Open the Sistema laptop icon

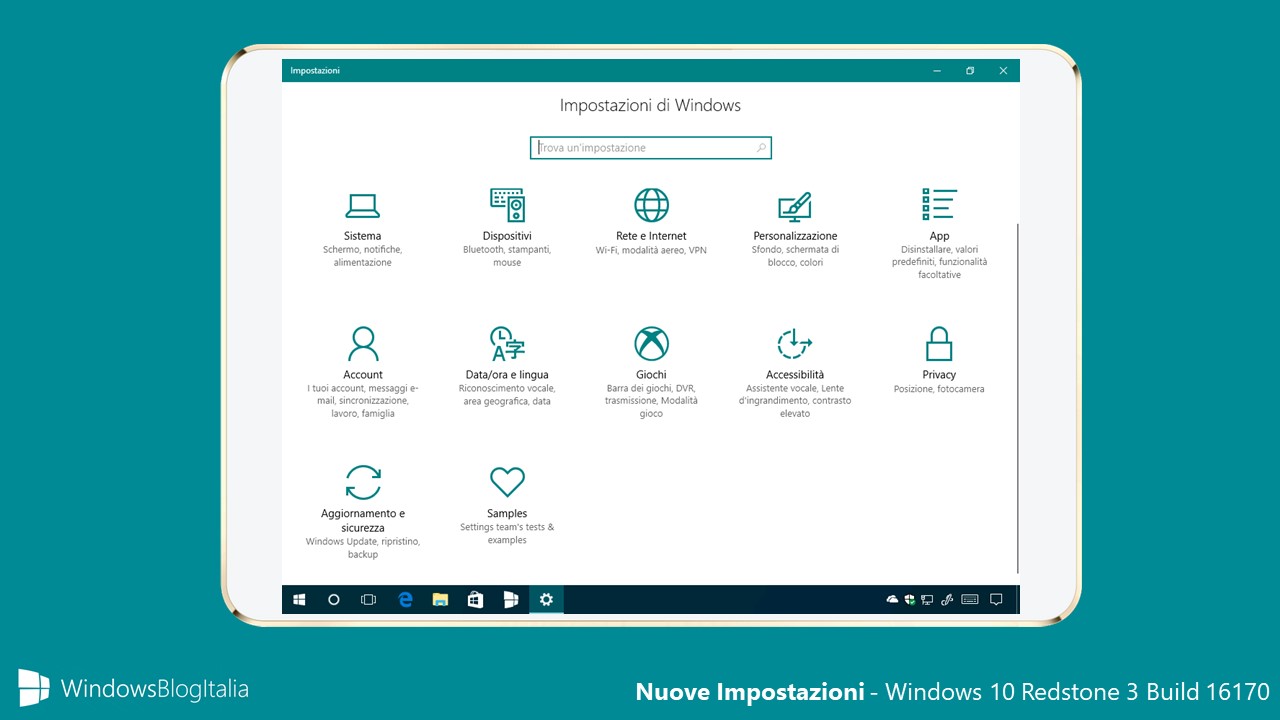(x=362, y=205)
